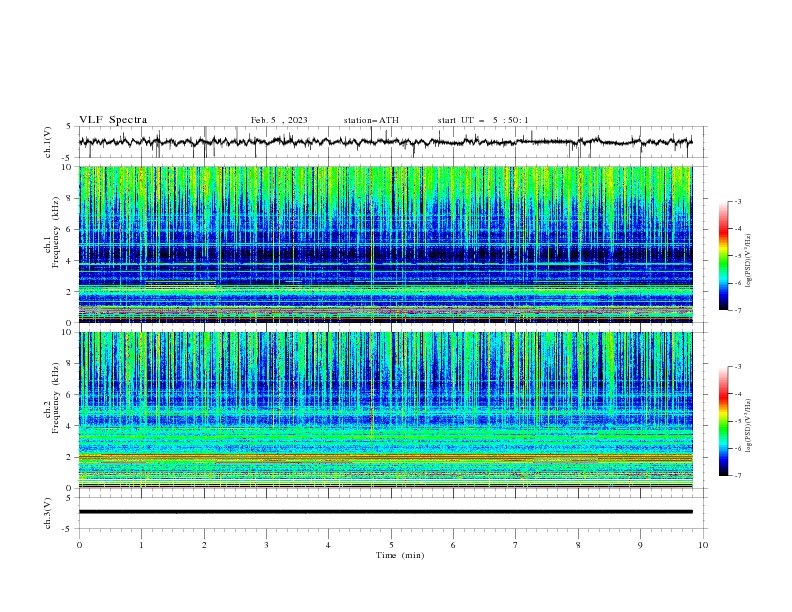
Task: Click the "-3" value on ch.1 colorbar
Action: pyautogui.click(x=737, y=201)
